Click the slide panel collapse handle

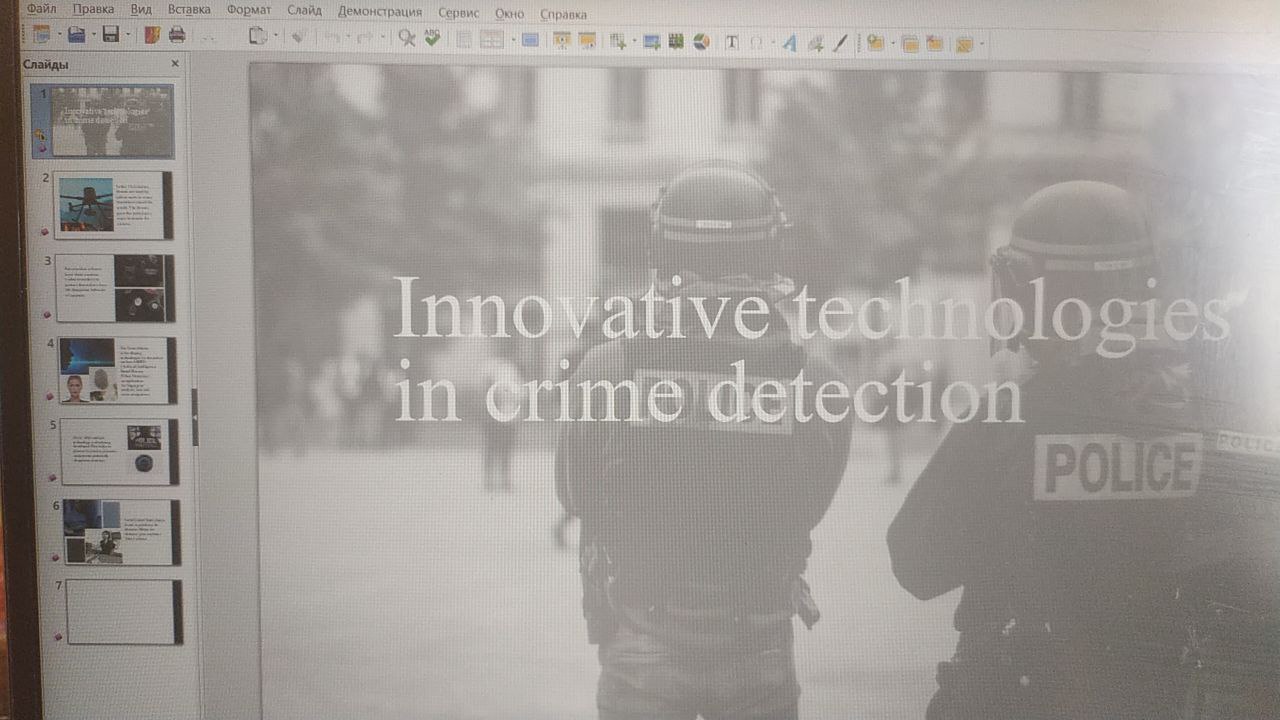pyautogui.click(x=195, y=417)
